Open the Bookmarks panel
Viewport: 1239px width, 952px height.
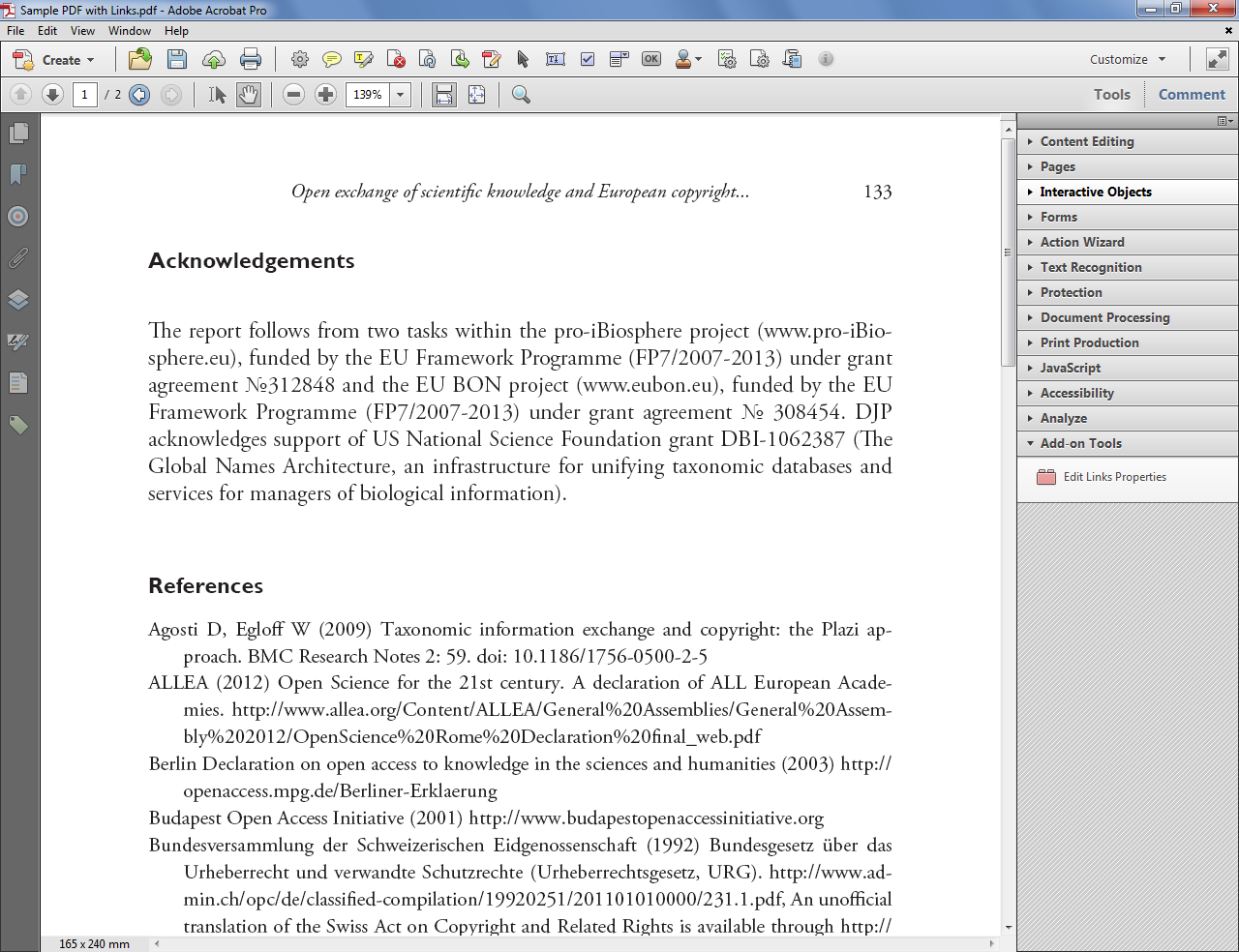pos(17,176)
